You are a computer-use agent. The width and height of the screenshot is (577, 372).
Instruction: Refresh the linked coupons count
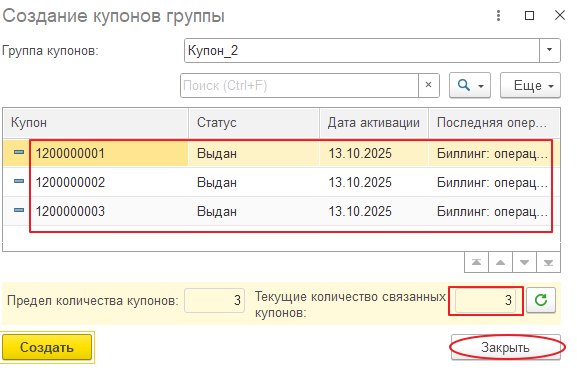(541, 300)
